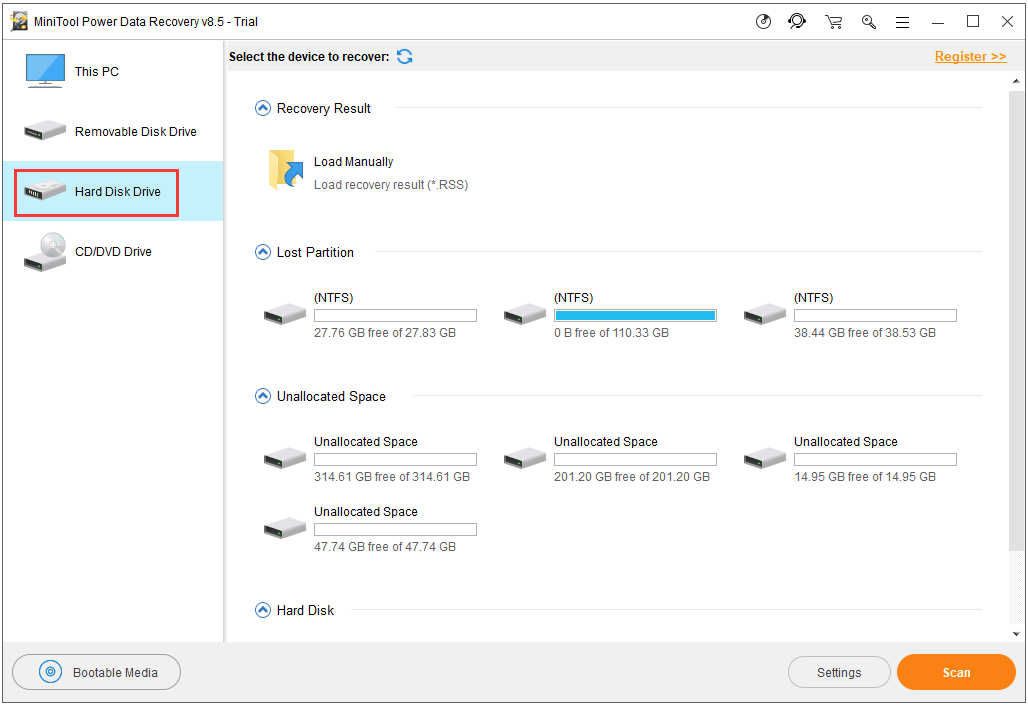Image resolution: width=1028 pixels, height=707 pixels.
Task: Open the hamburger menu
Action: [903, 21]
